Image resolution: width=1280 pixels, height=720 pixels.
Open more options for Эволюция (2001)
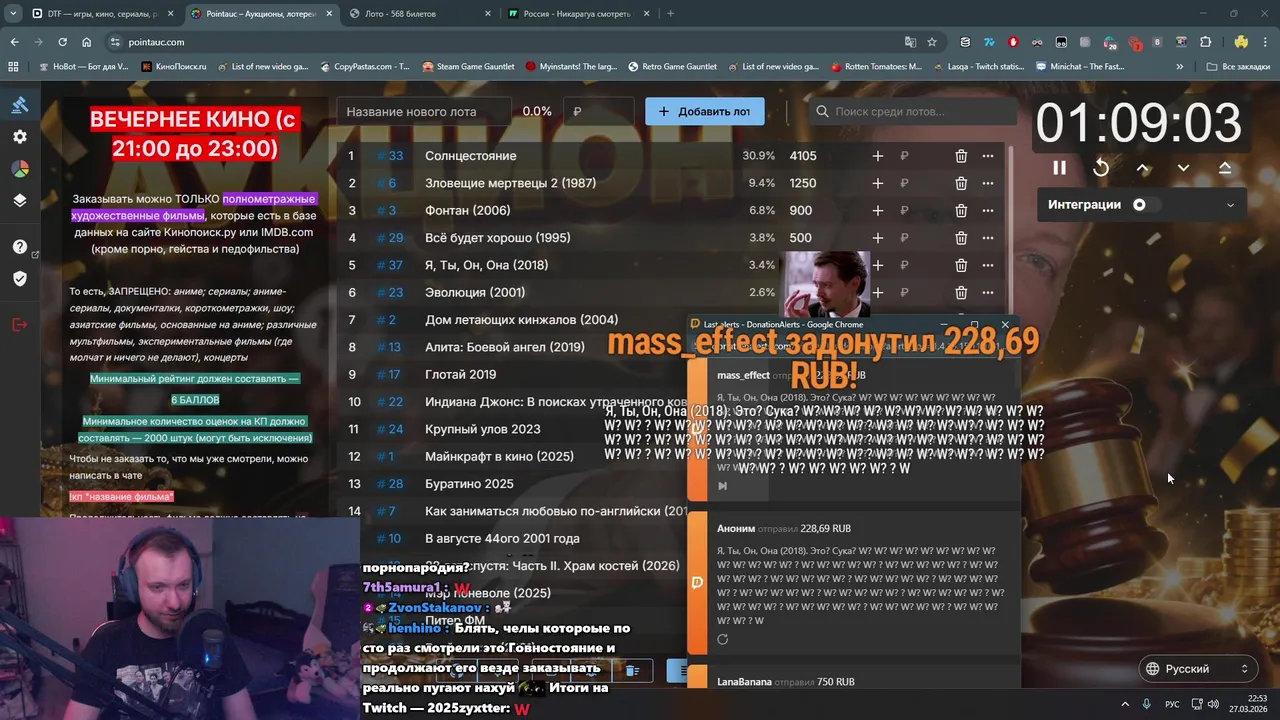pyautogui.click(x=988, y=293)
